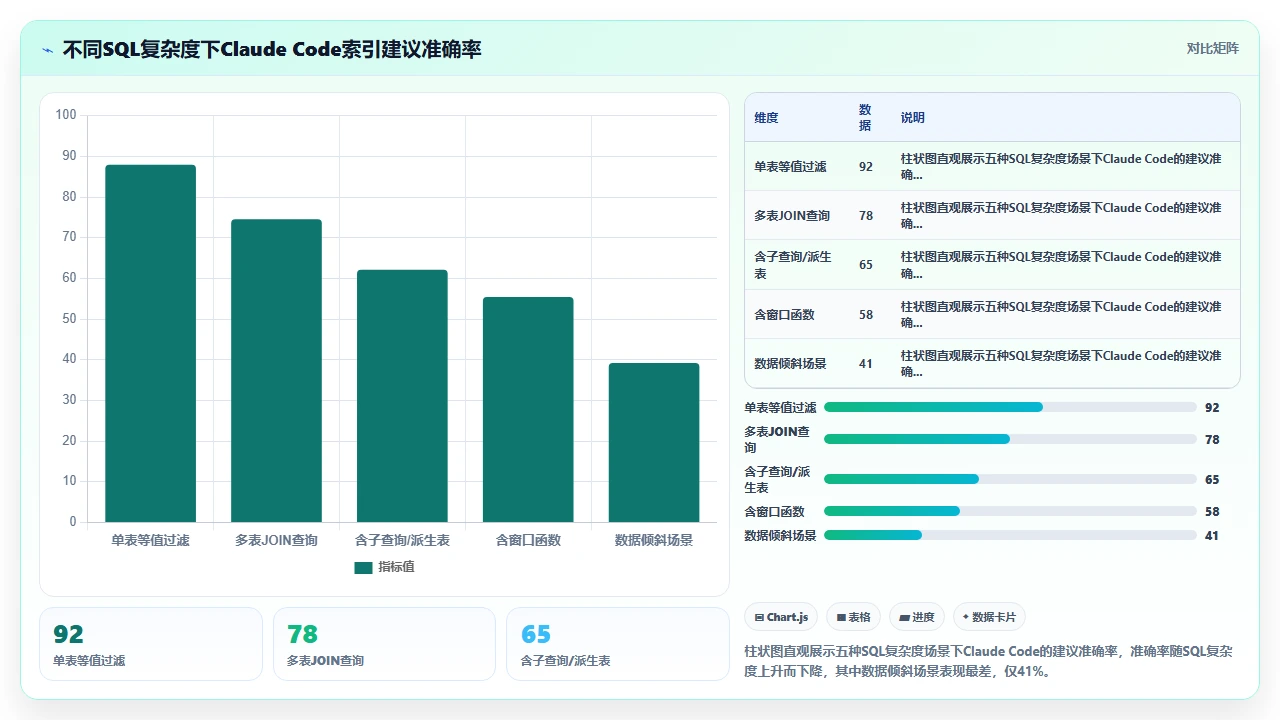Click the 说明 table column header
The height and width of the screenshot is (720, 1280).
(913, 117)
